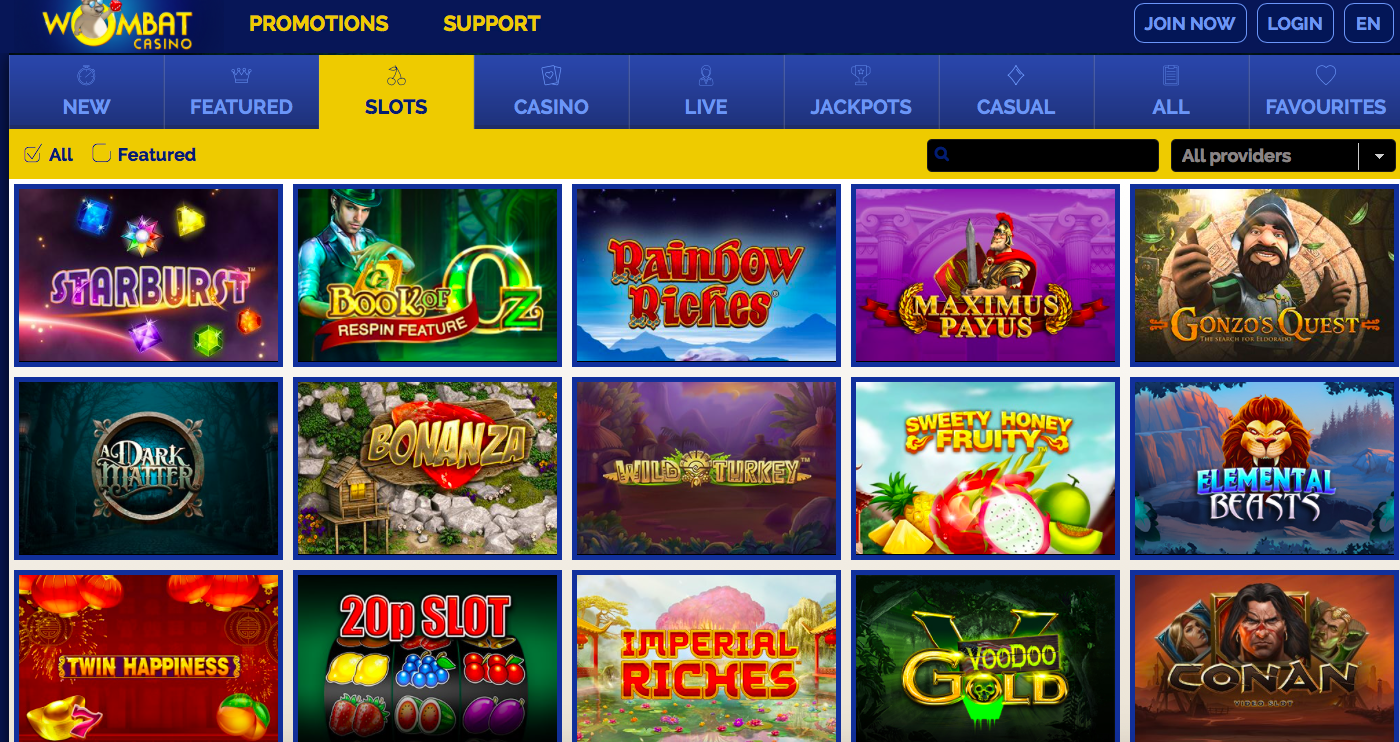Click the trophy icon above JACKPOTS
This screenshot has width=1400, height=742.
(x=861, y=75)
